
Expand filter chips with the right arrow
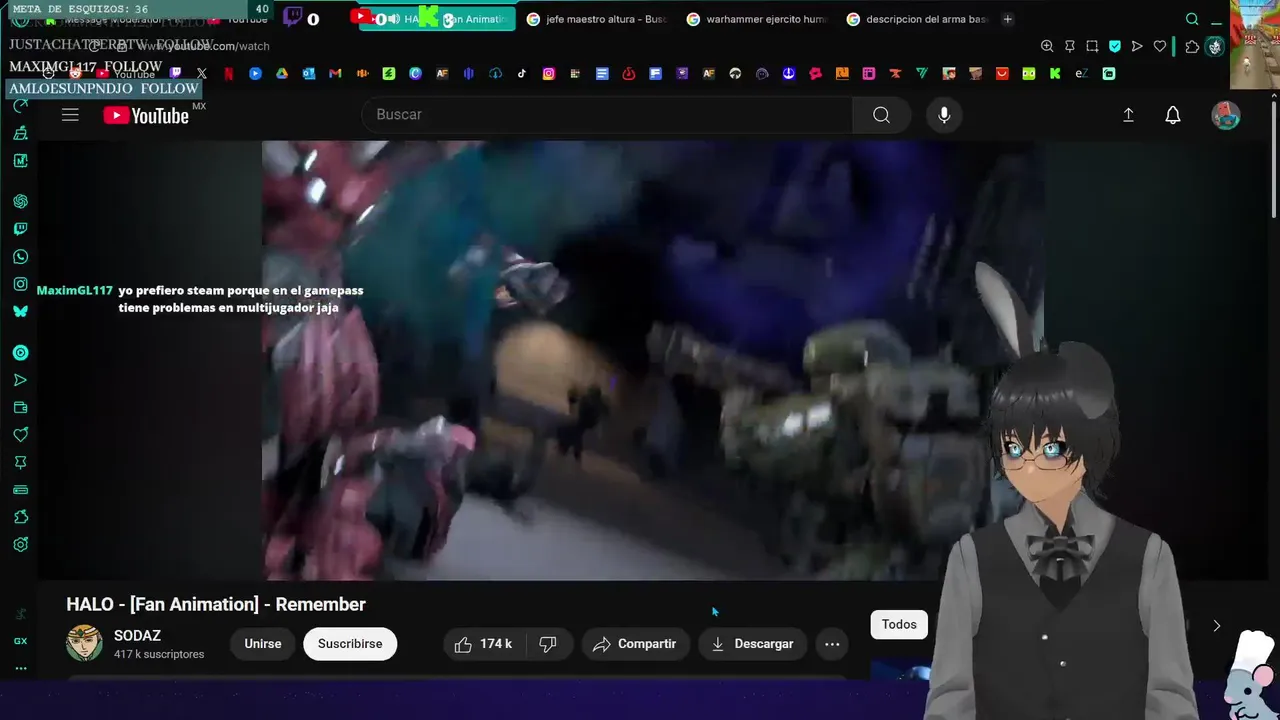[1216, 626]
